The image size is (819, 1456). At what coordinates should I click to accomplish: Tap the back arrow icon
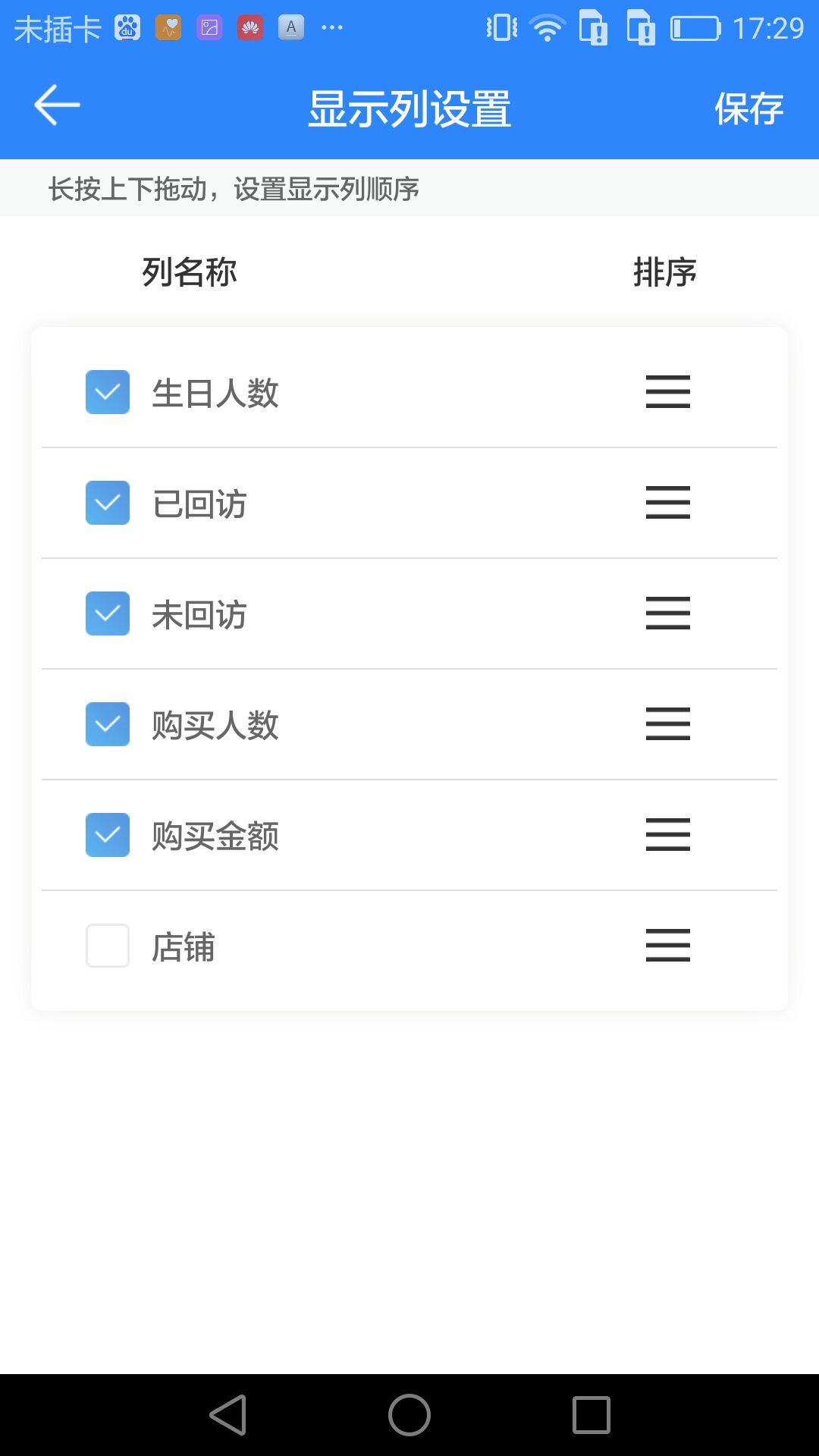pos(57,105)
